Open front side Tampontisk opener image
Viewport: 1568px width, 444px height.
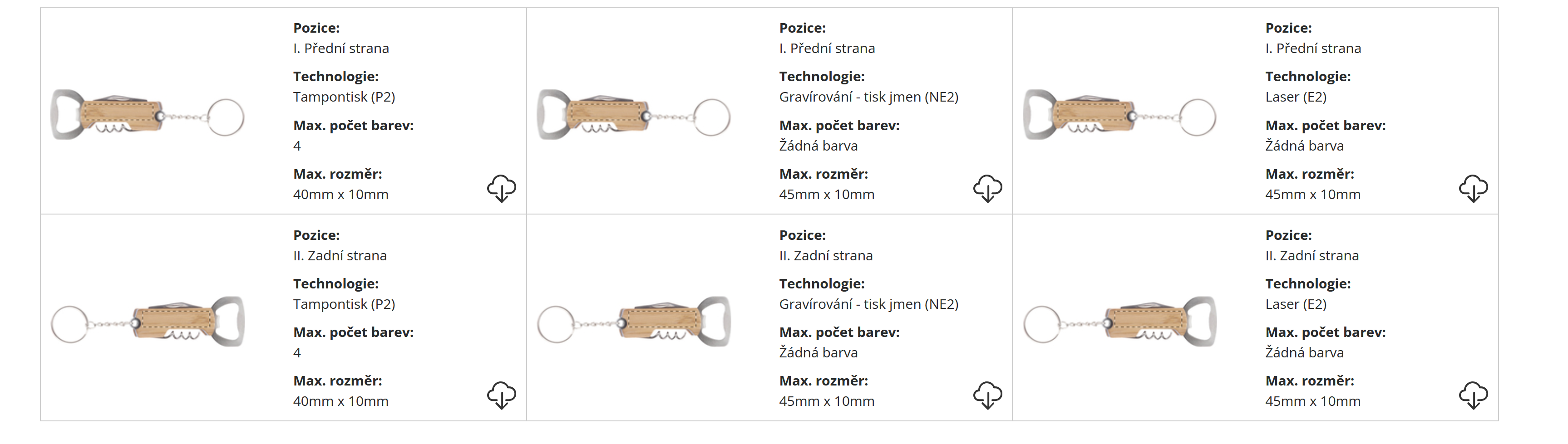tap(147, 116)
